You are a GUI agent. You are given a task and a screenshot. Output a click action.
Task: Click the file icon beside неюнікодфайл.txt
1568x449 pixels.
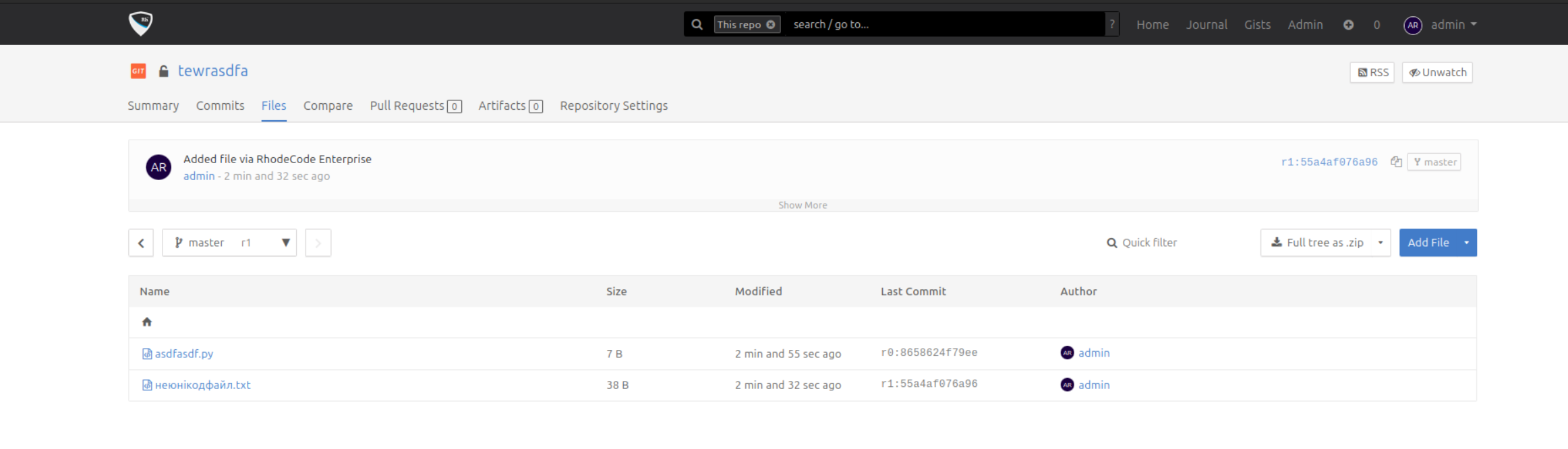click(147, 385)
